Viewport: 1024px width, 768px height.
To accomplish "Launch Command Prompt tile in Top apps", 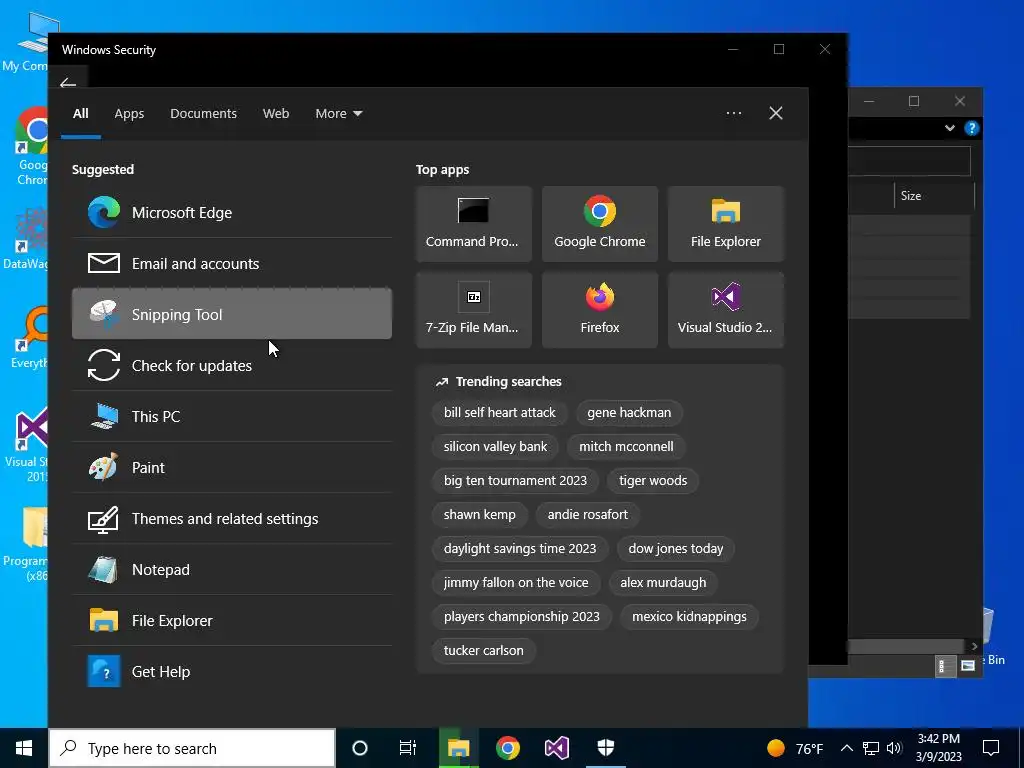I will (473, 223).
